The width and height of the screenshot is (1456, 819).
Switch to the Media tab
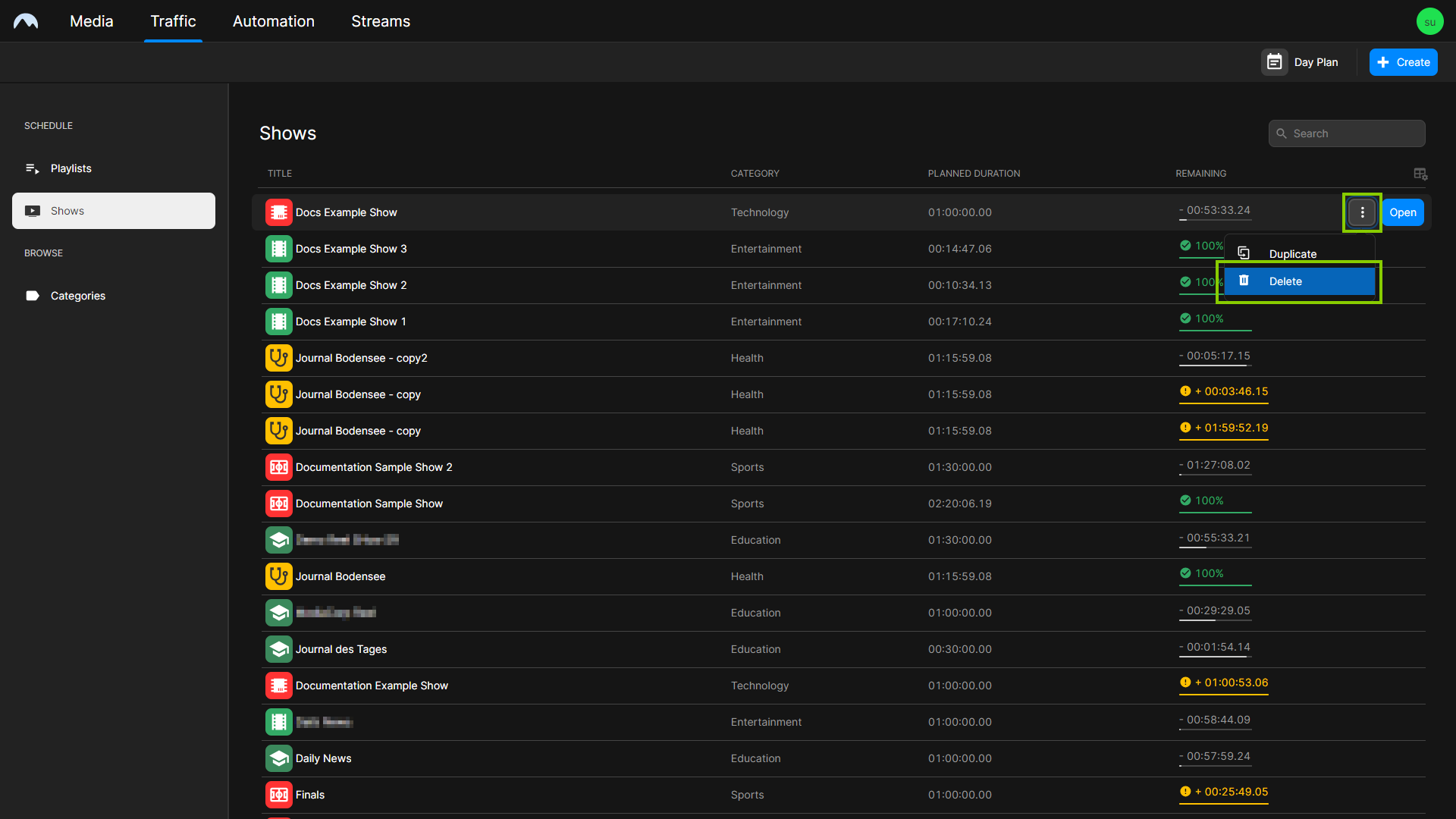pos(91,21)
